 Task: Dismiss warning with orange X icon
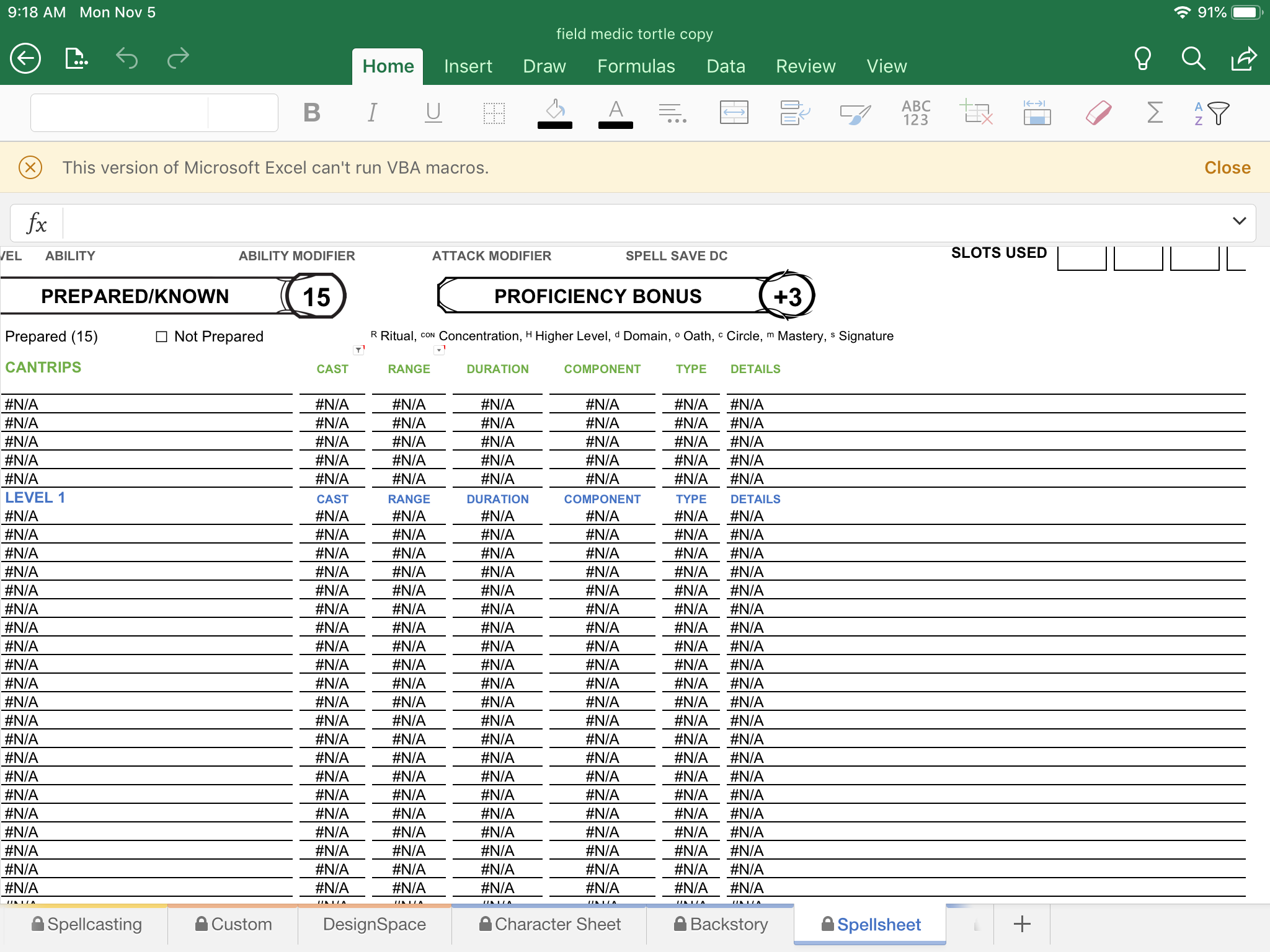(x=30, y=167)
